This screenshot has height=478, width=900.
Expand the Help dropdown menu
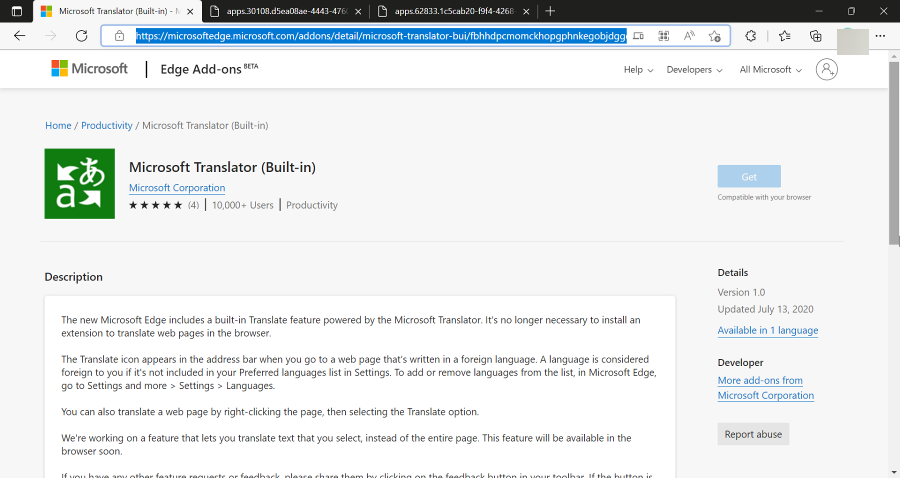[x=638, y=69]
